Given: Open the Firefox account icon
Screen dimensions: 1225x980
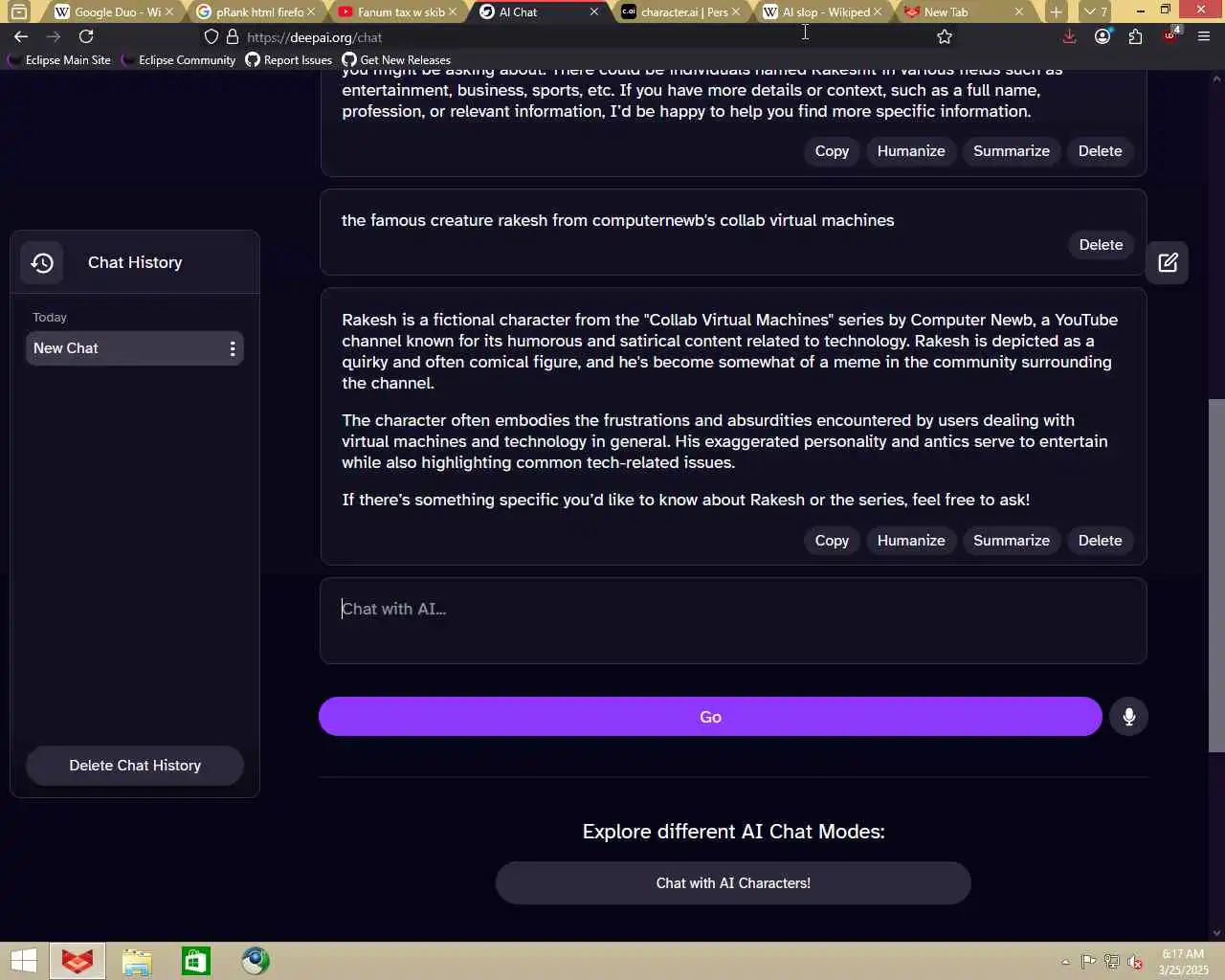Looking at the screenshot, I should click(1102, 36).
